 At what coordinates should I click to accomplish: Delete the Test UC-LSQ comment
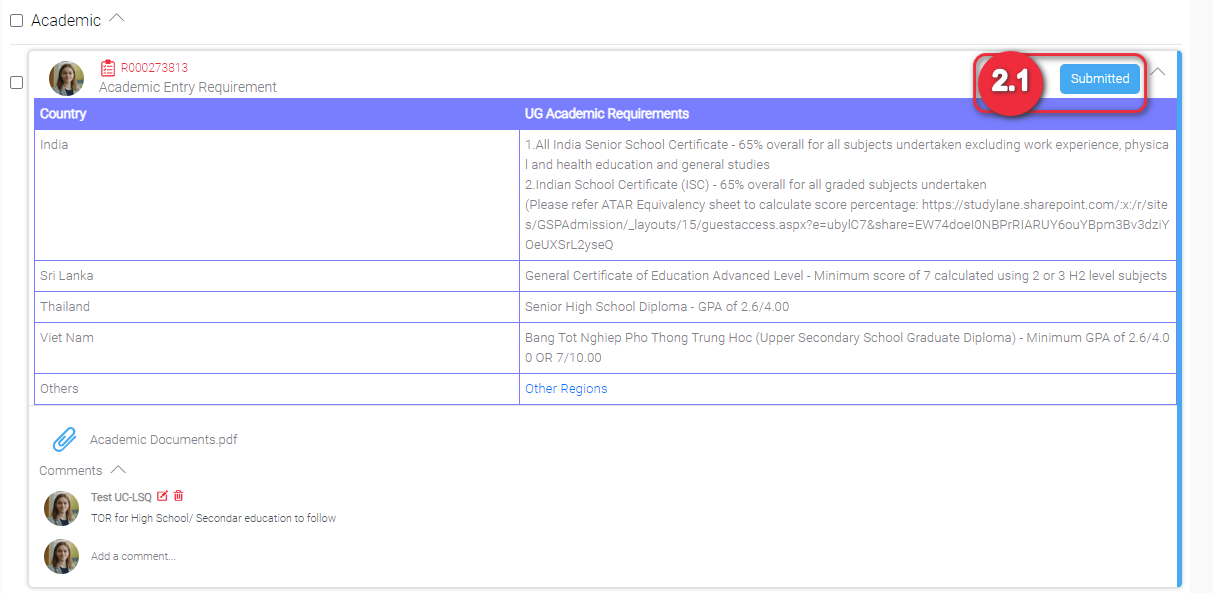(179, 496)
